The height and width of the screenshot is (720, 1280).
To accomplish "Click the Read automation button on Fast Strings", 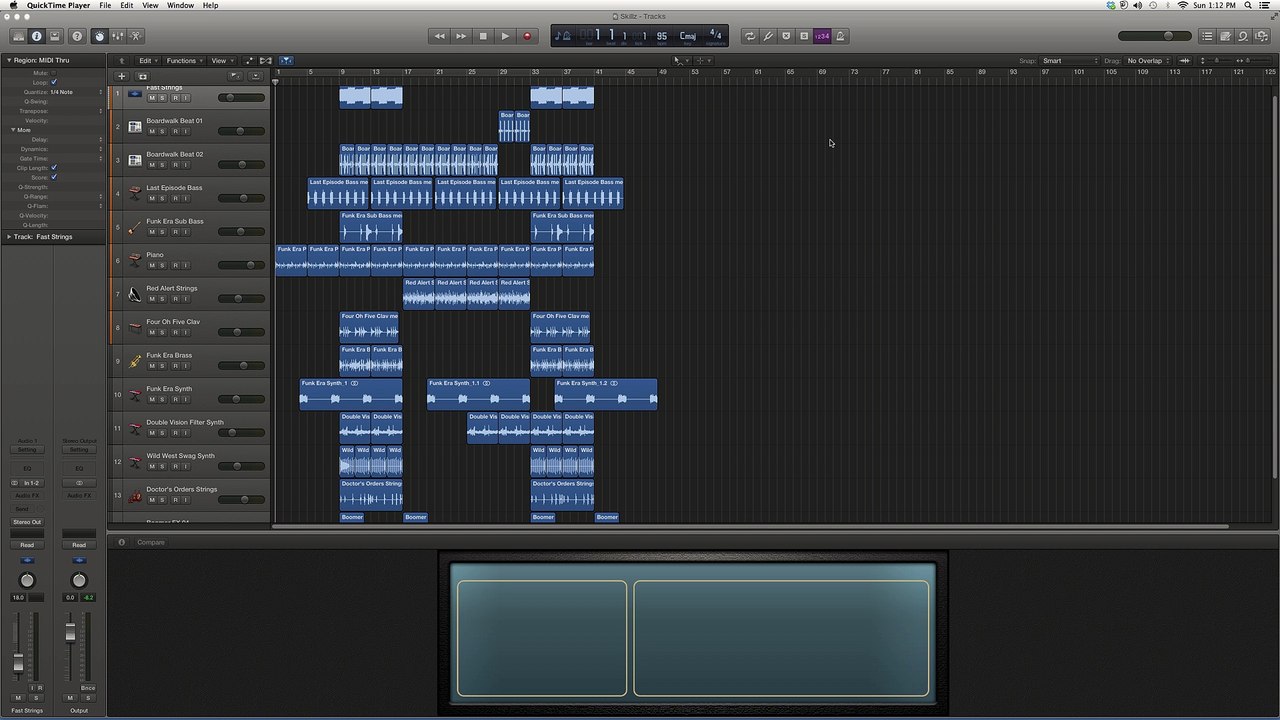I will [x=27, y=545].
